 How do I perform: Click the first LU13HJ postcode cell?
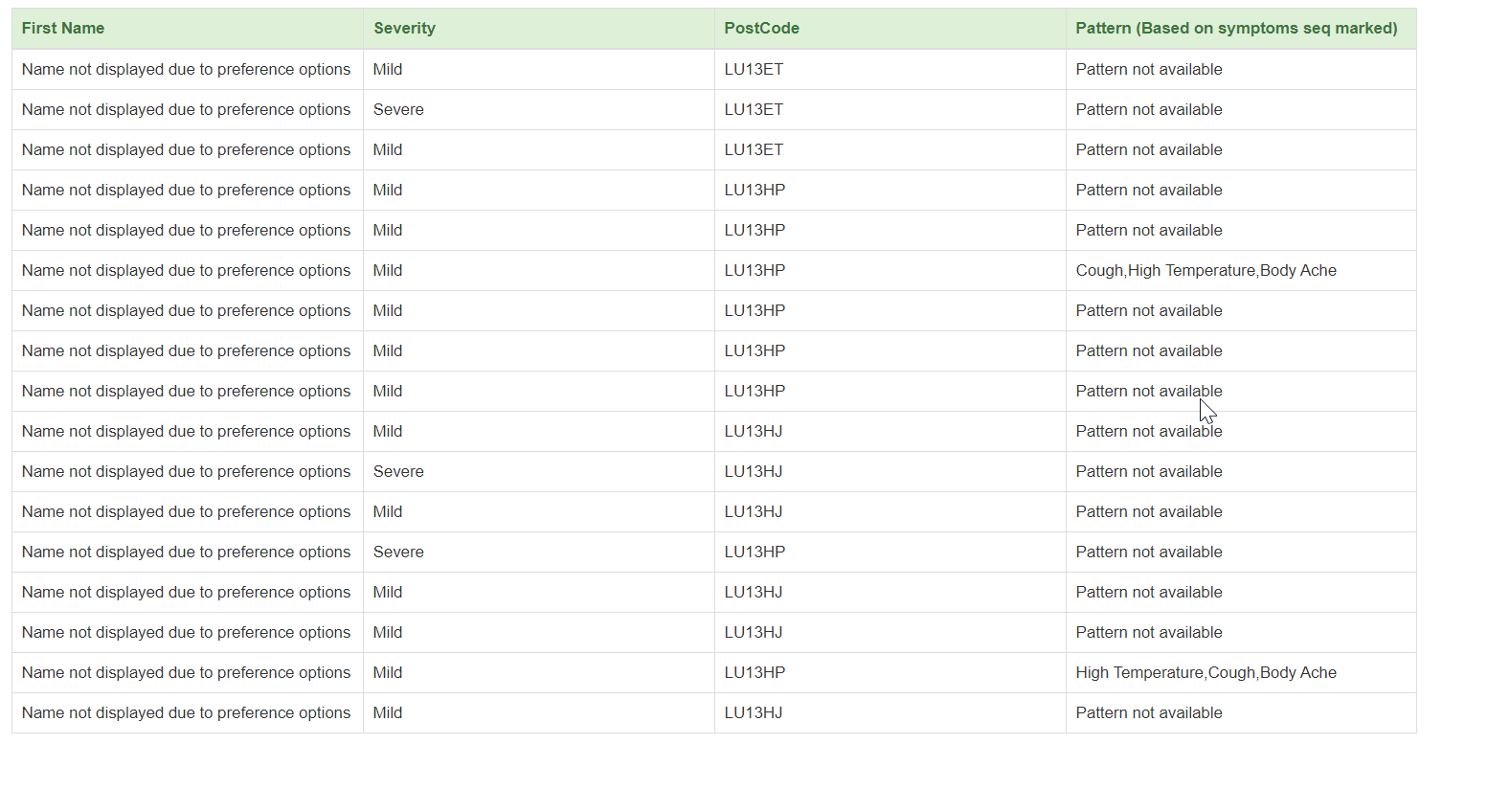click(x=890, y=432)
